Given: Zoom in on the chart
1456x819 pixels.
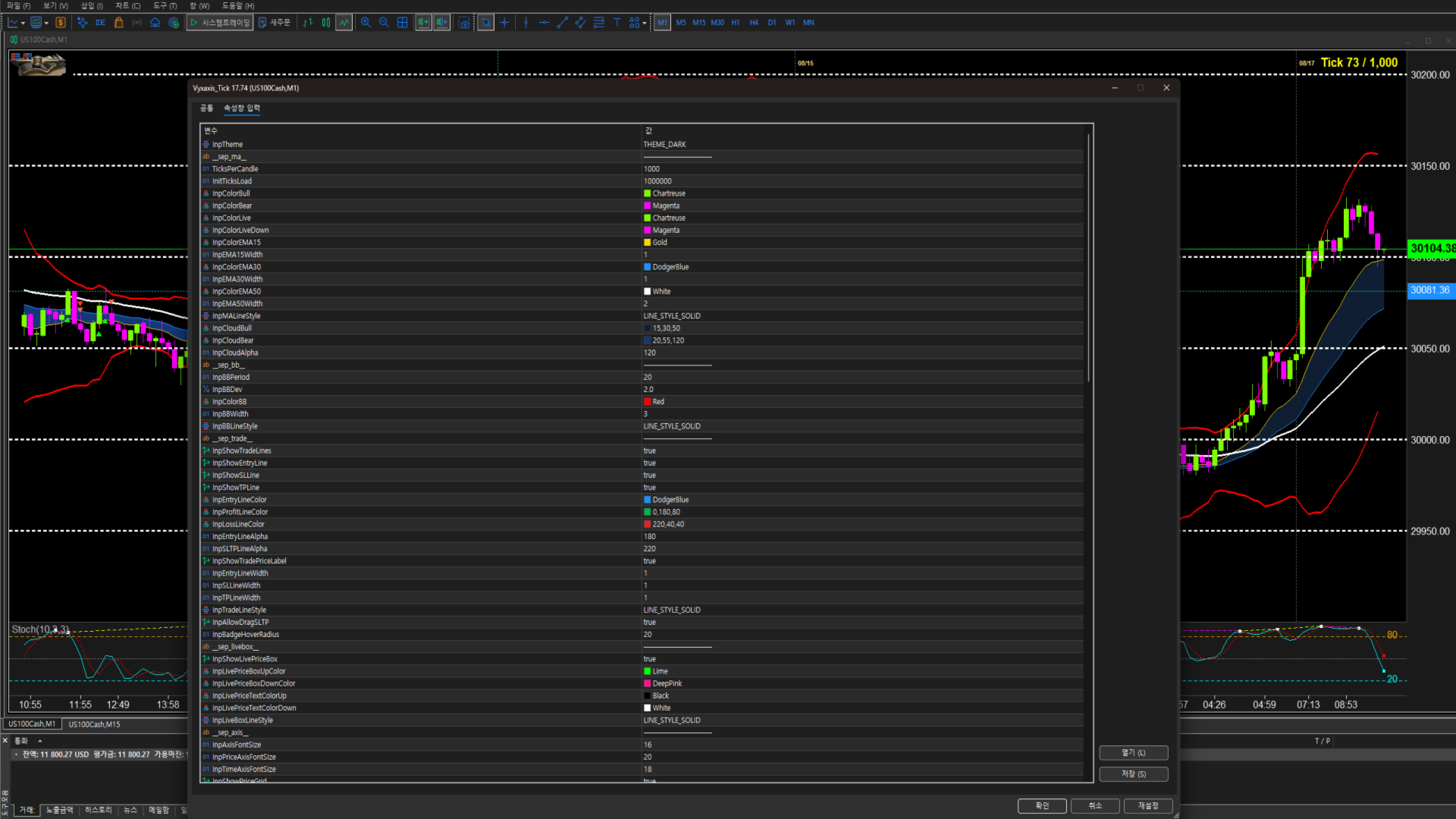Looking at the screenshot, I should 366,23.
